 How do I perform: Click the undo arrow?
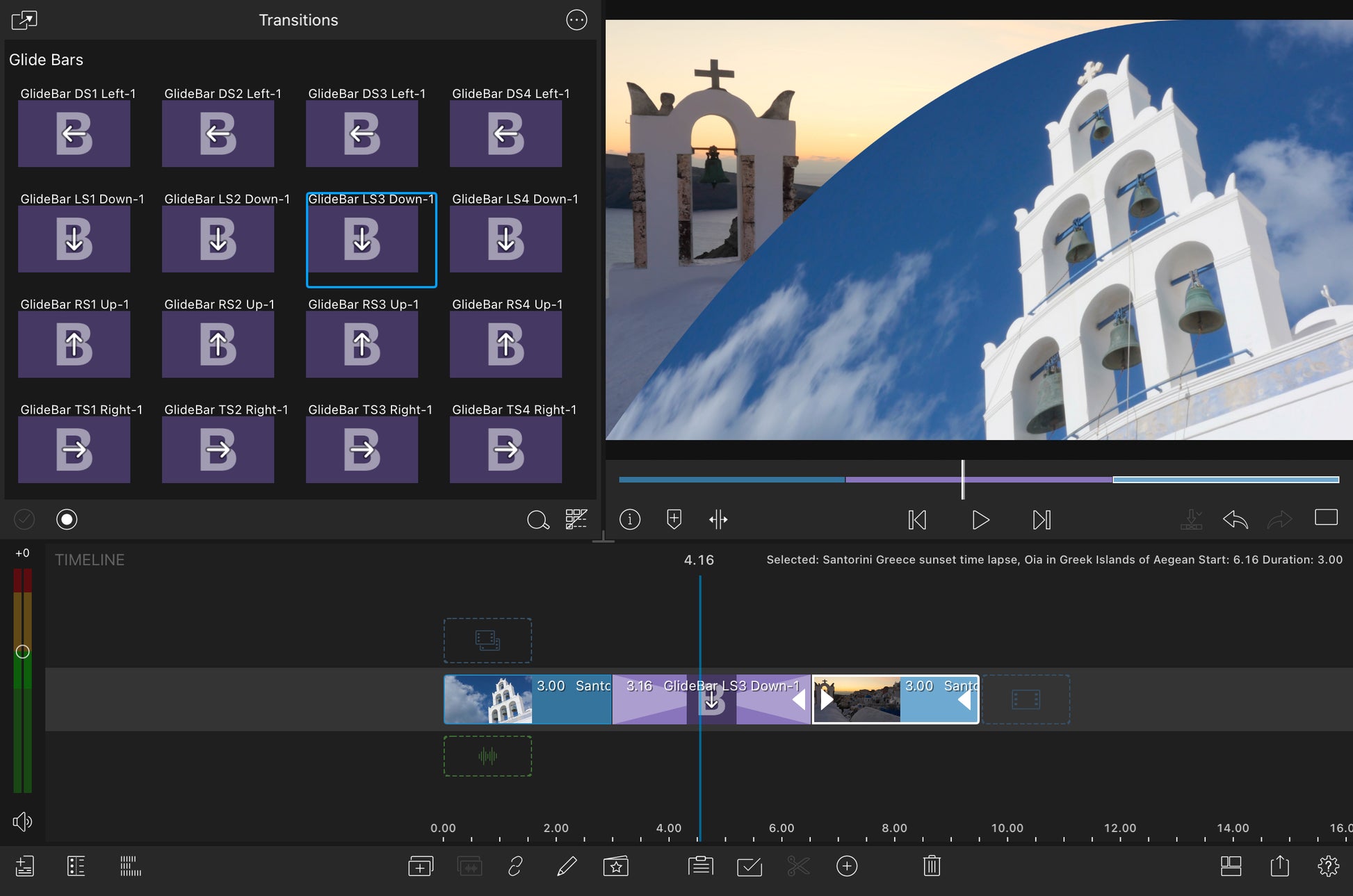[x=1235, y=519]
